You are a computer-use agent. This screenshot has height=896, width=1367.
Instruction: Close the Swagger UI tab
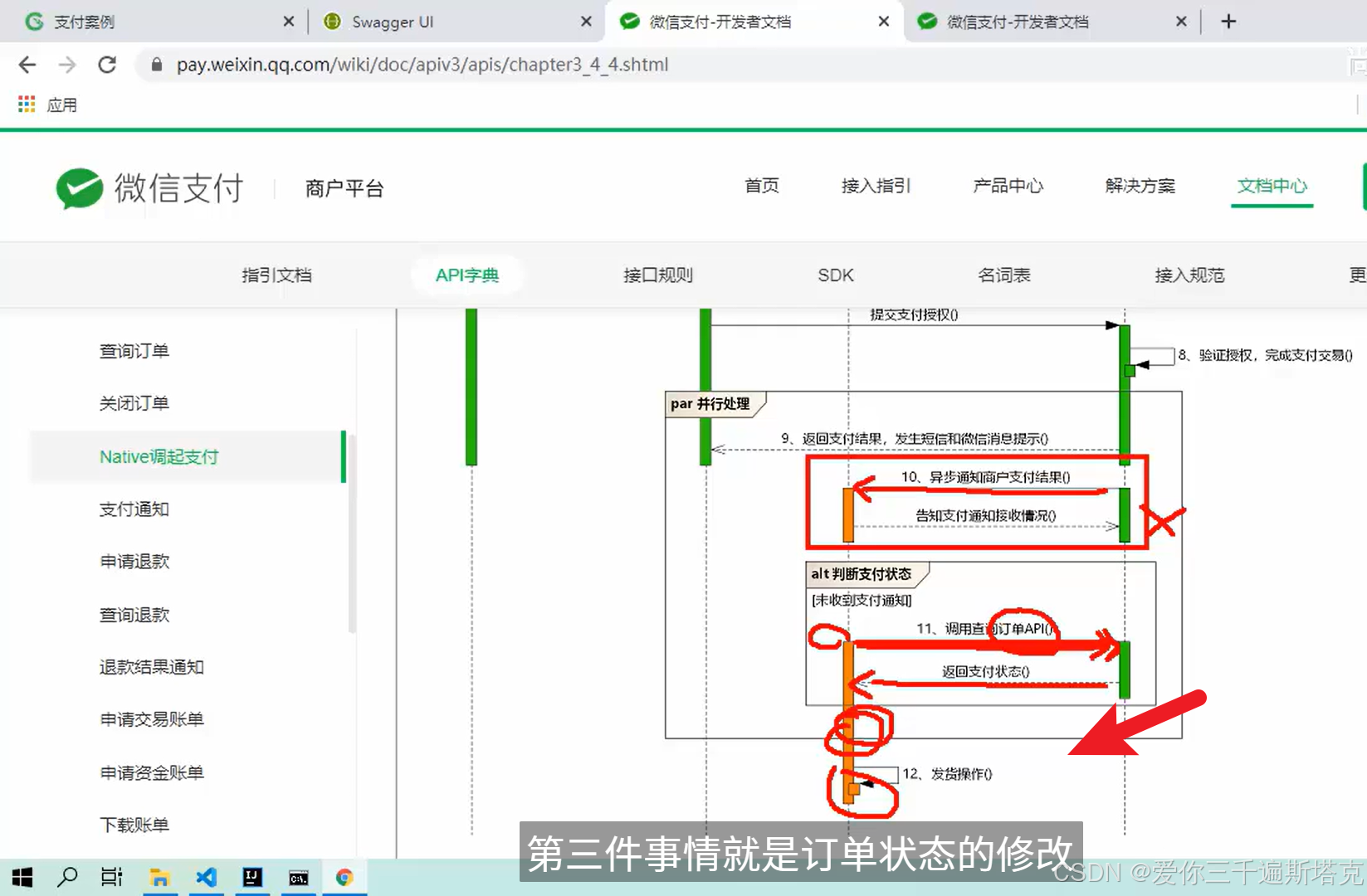click(x=586, y=22)
